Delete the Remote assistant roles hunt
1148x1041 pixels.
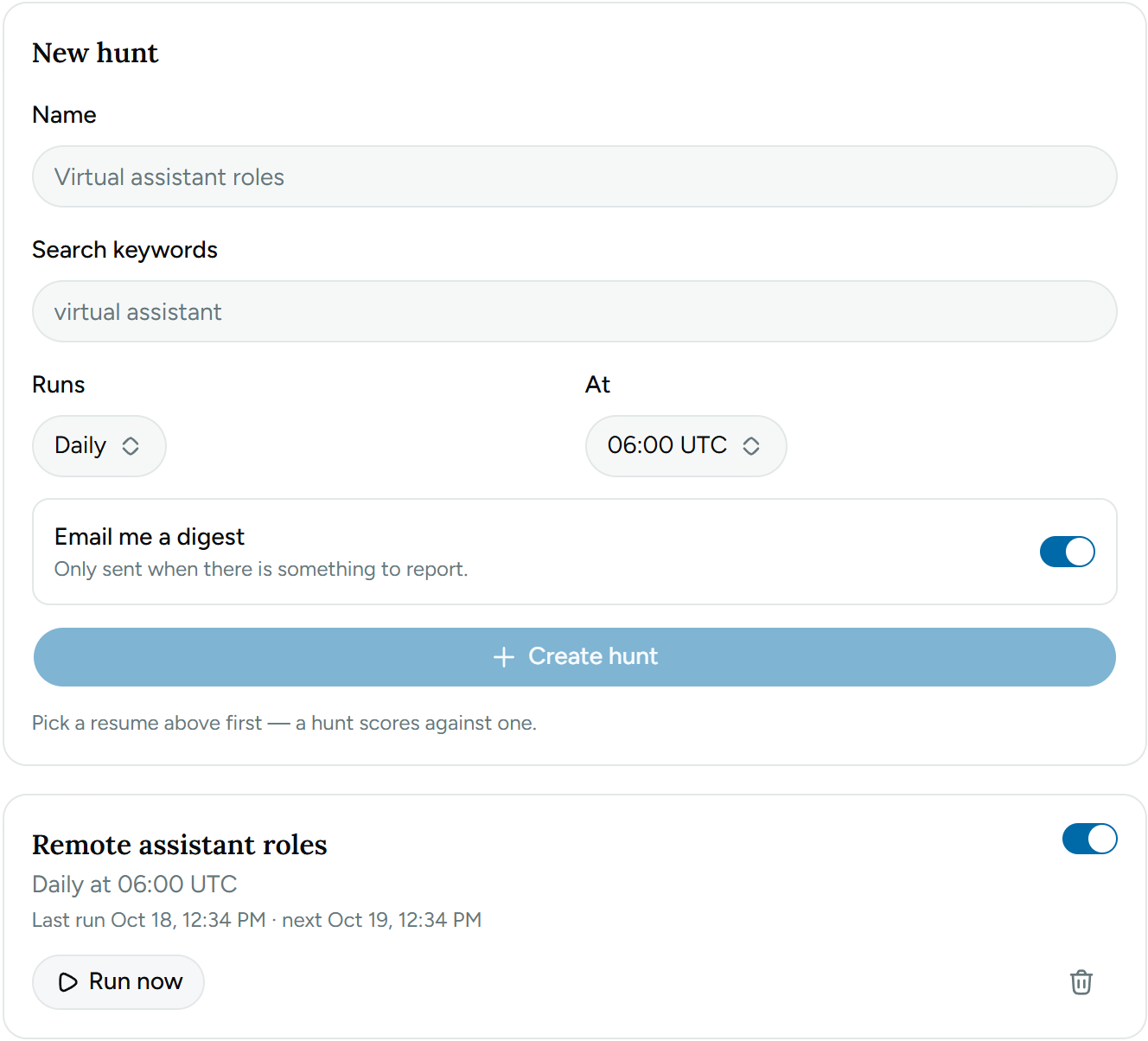point(1081,982)
